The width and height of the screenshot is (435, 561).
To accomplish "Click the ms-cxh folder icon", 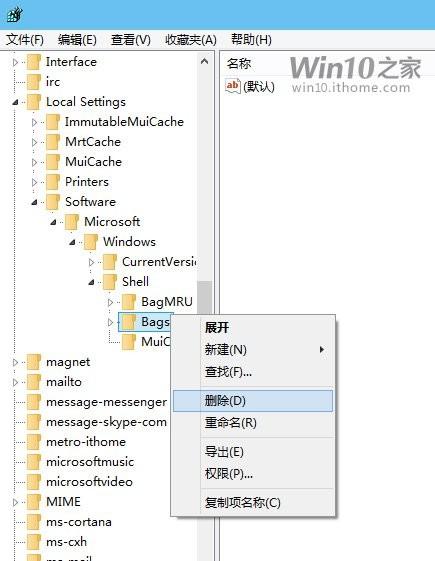I will [34, 542].
